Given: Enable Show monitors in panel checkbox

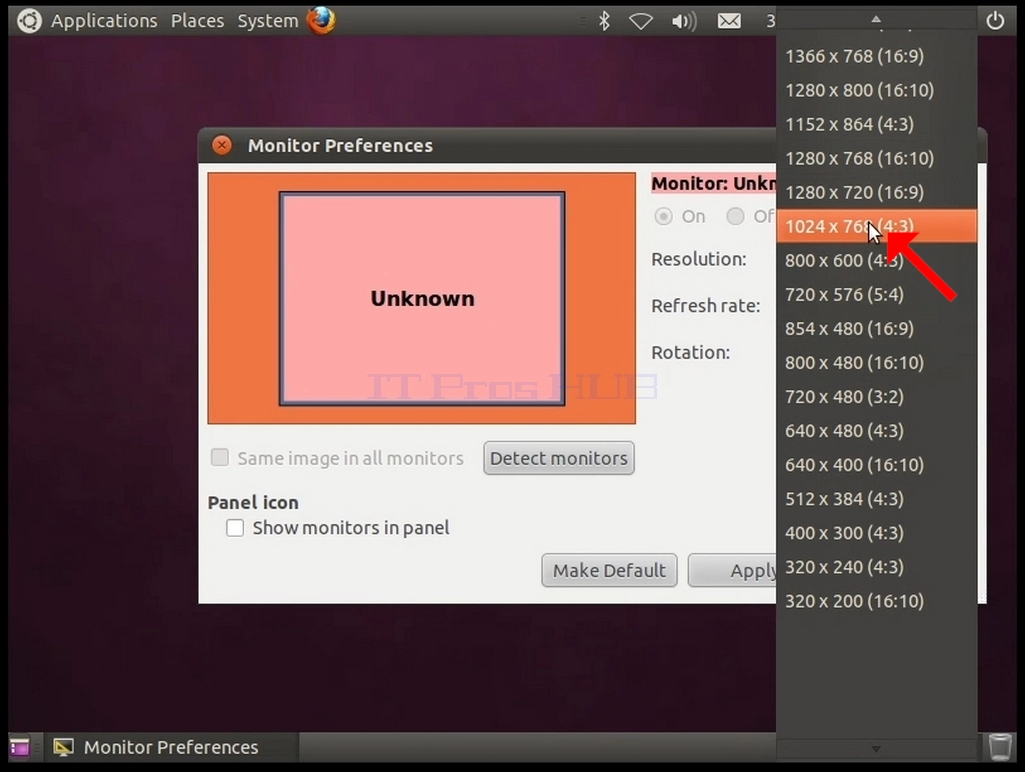Looking at the screenshot, I should click(x=235, y=528).
